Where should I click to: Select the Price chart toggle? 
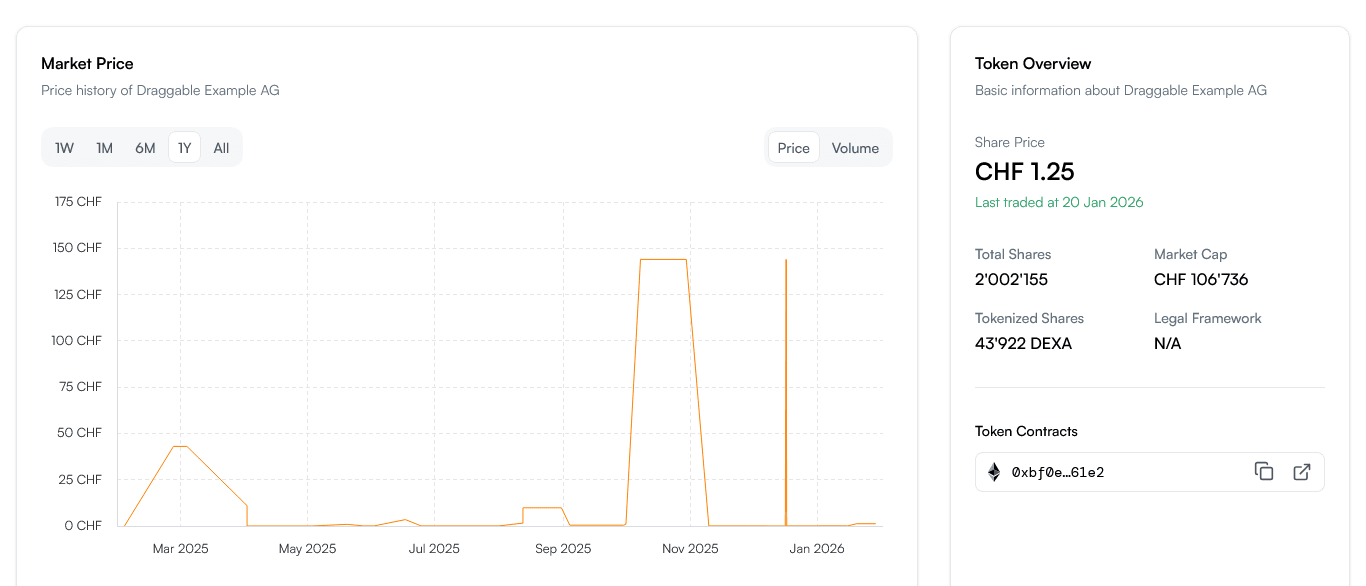793,148
